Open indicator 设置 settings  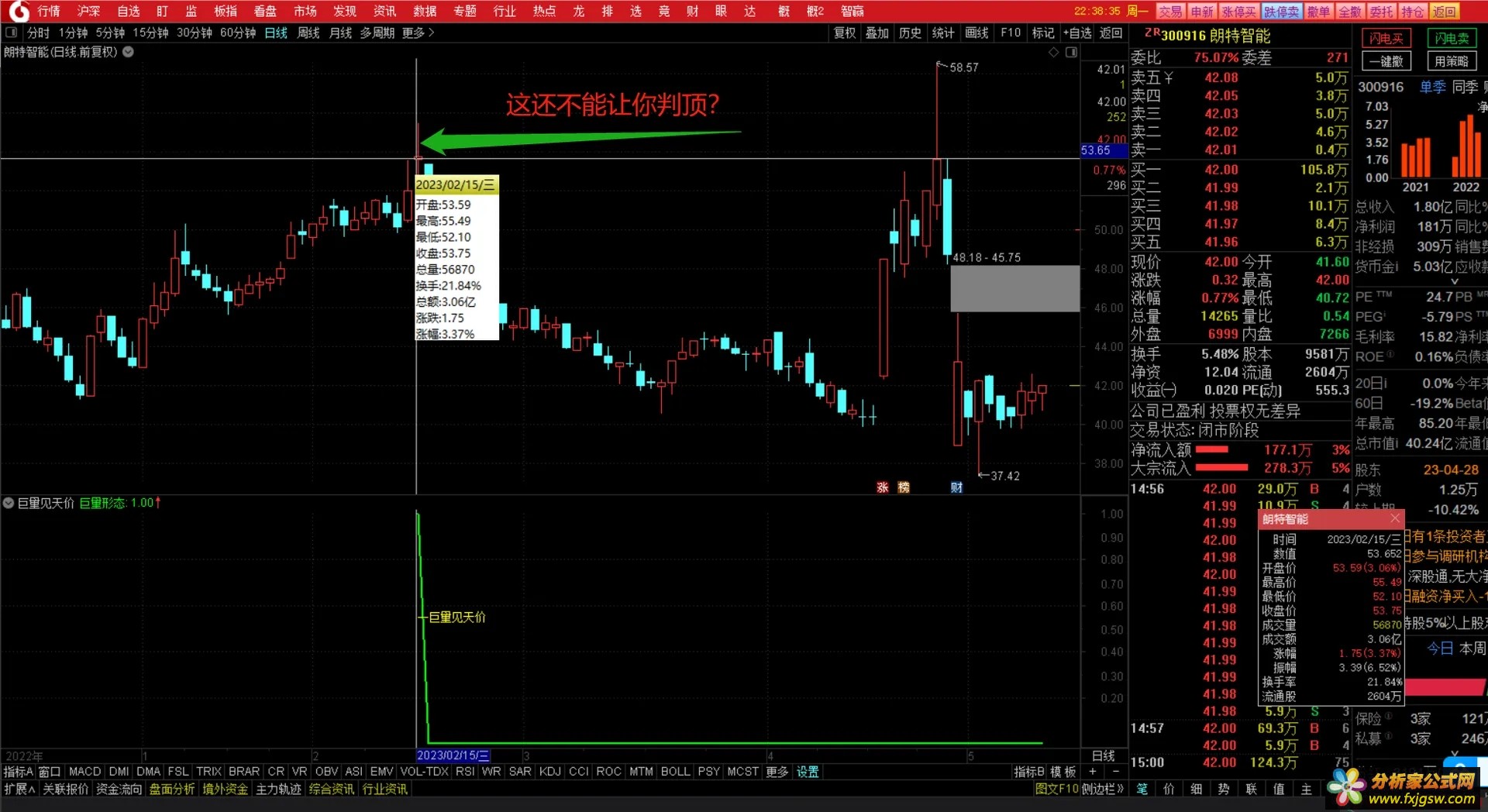point(808,772)
